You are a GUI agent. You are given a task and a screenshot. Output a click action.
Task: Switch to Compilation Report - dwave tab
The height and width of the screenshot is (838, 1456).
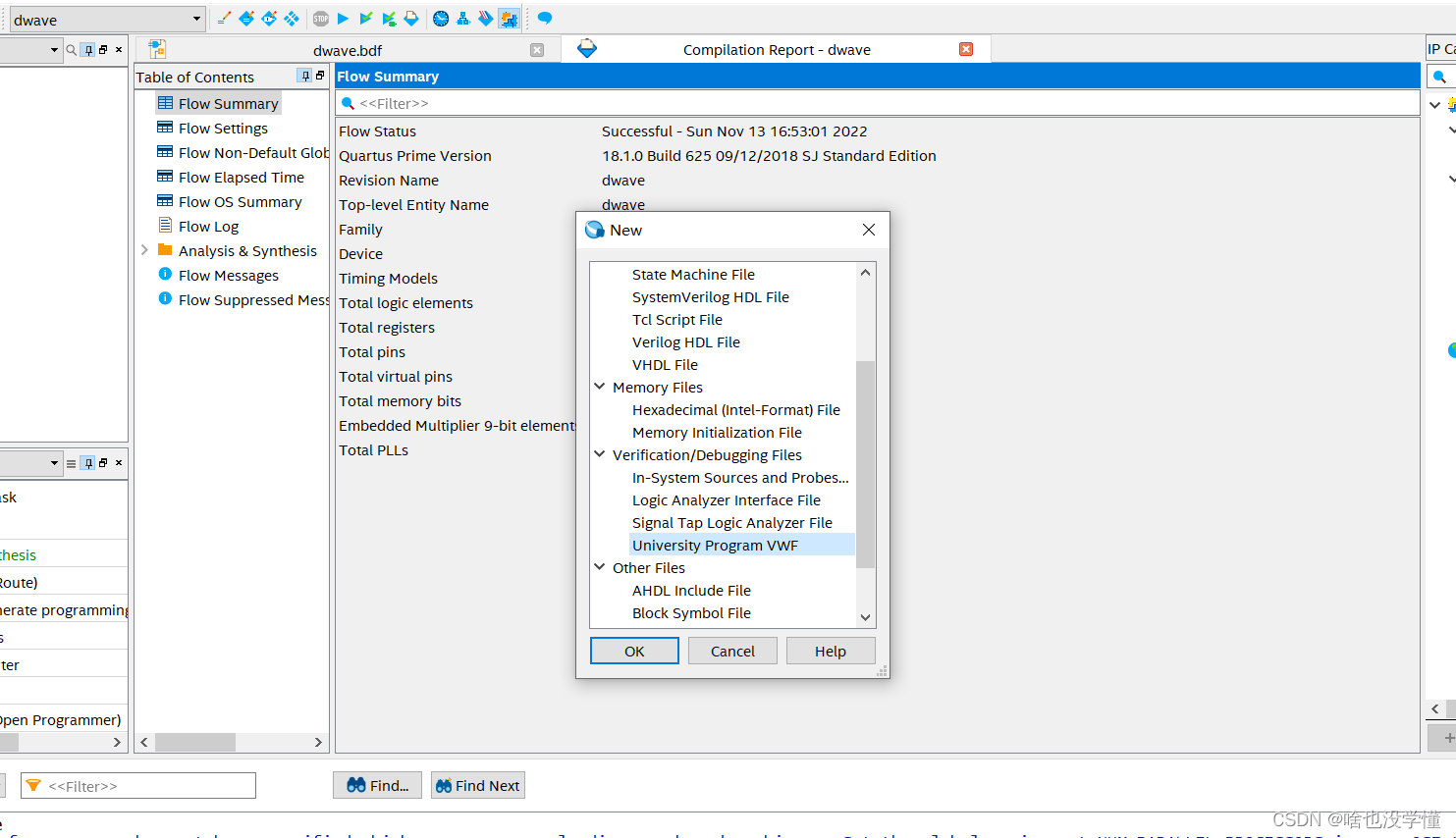(776, 50)
